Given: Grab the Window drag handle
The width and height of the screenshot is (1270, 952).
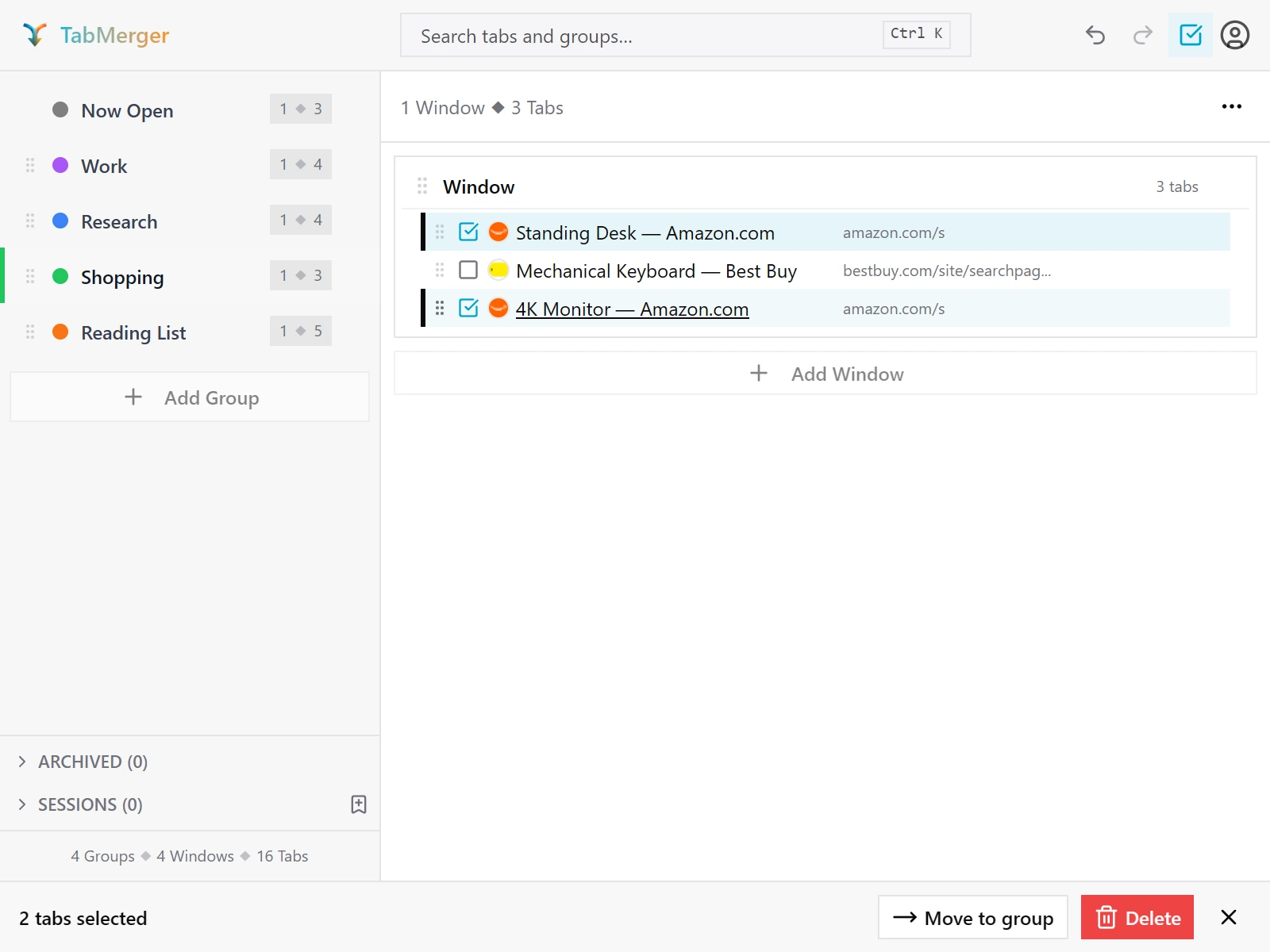Looking at the screenshot, I should [422, 186].
